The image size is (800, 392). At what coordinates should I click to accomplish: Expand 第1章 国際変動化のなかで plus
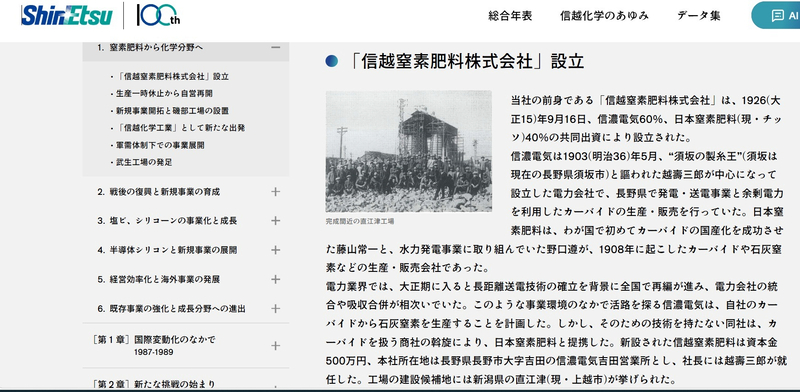click(276, 346)
